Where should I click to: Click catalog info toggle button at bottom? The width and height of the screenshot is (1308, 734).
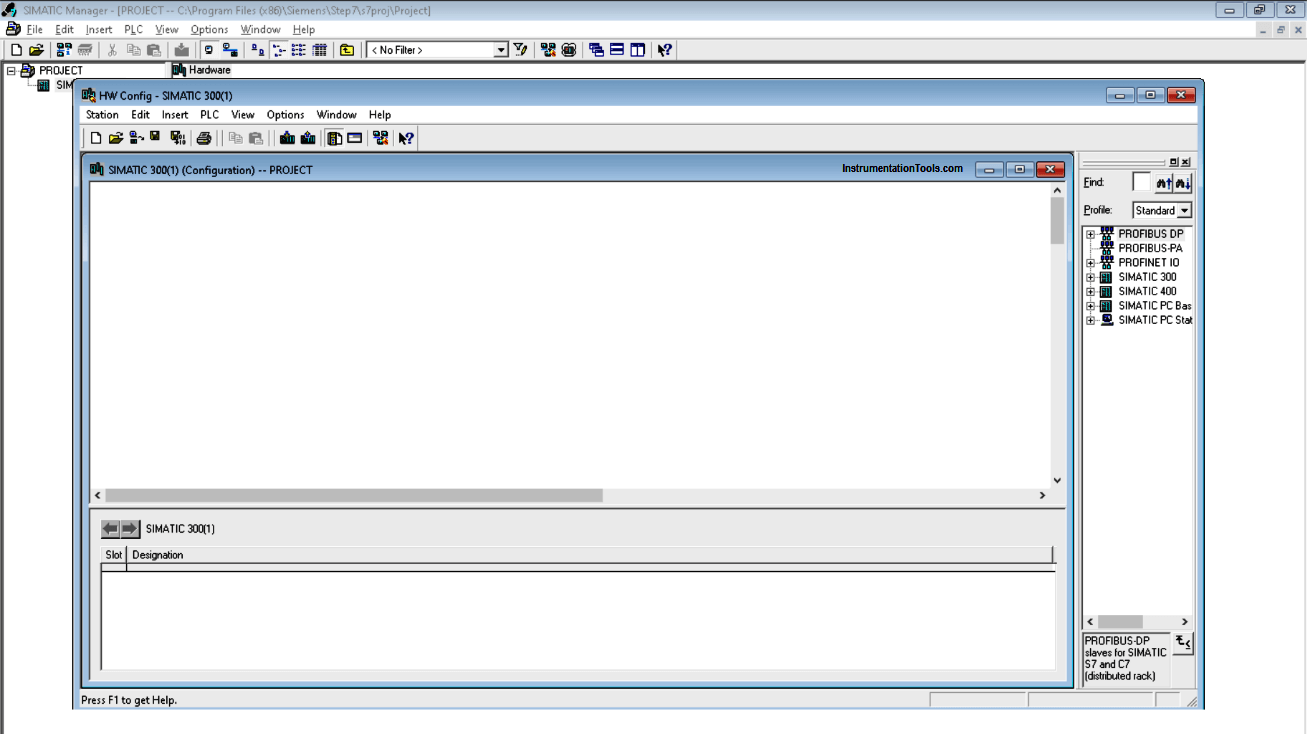tap(1183, 643)
